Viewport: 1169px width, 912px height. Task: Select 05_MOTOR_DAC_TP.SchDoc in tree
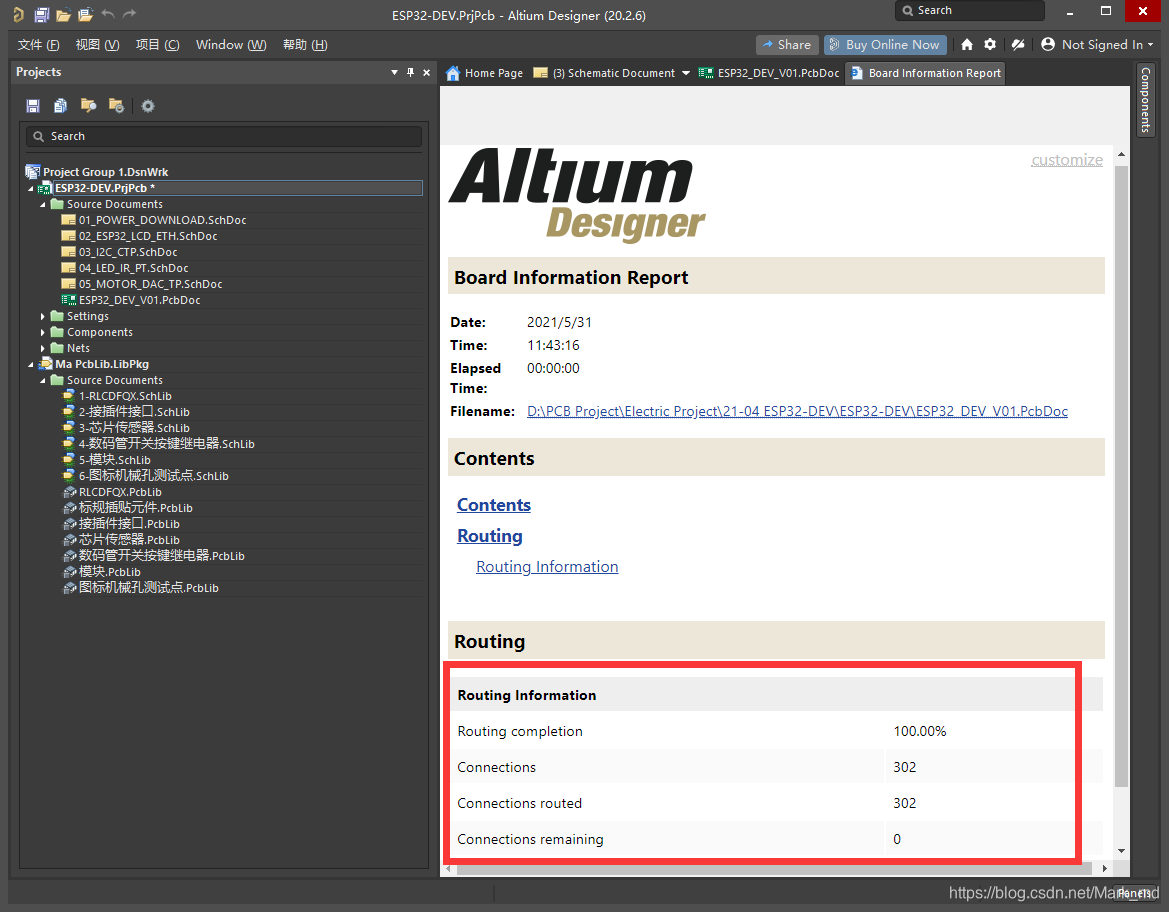(151, 284)
